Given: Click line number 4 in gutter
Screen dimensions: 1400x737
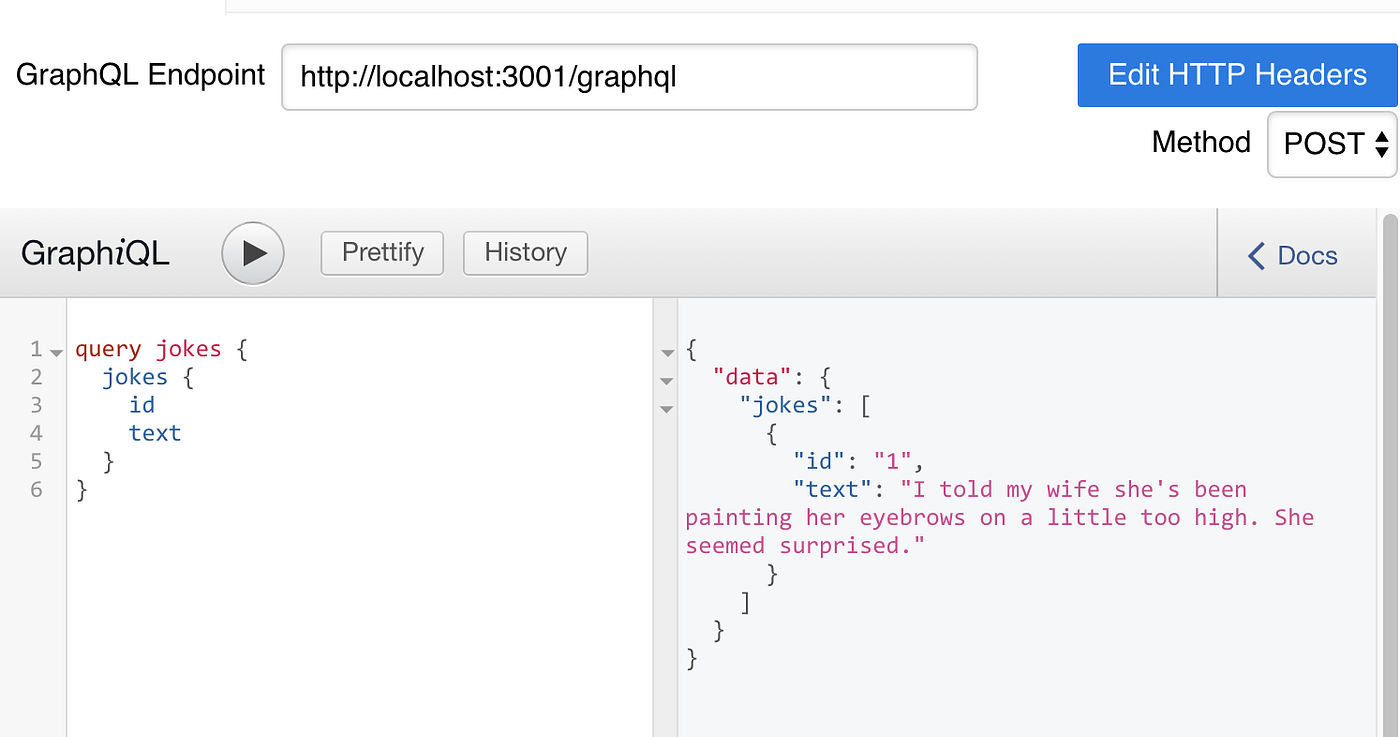Looking at the screenshot, I should tap(36, 433).
